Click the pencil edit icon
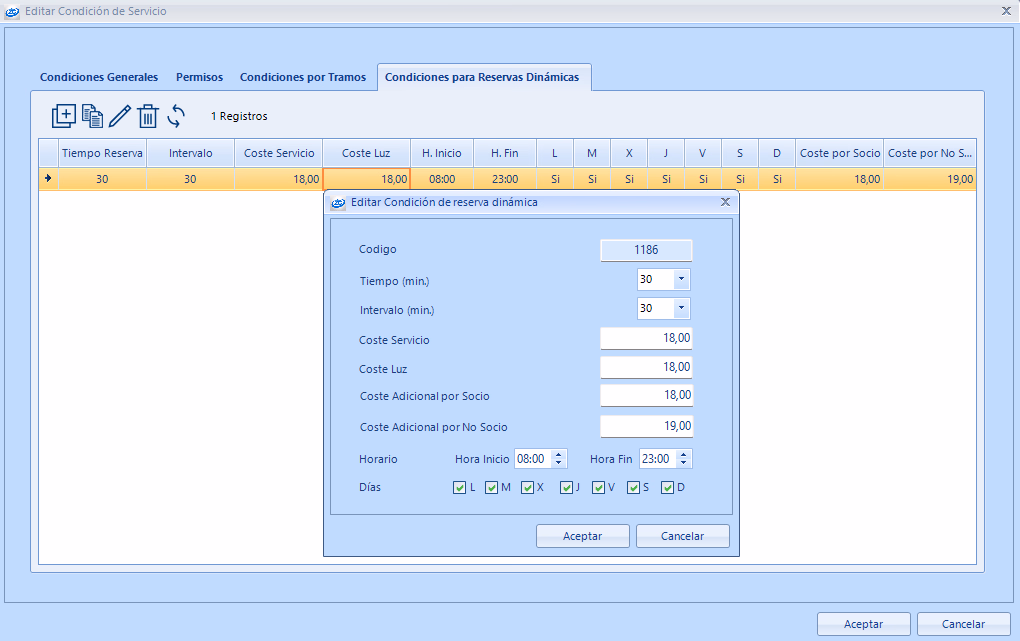 pos(120,116)
